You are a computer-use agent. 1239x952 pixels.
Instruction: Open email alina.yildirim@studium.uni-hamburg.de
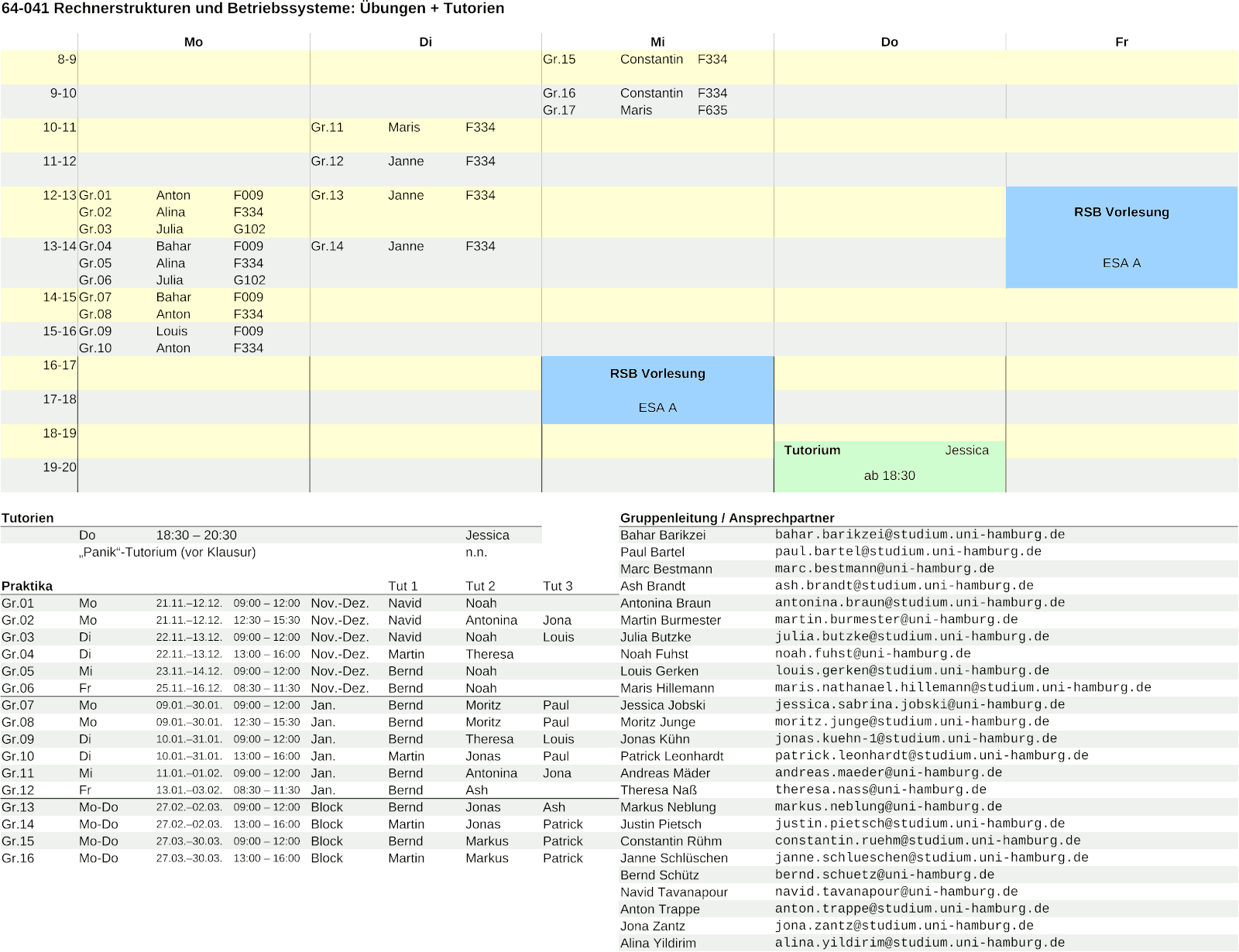pos(920,943)
